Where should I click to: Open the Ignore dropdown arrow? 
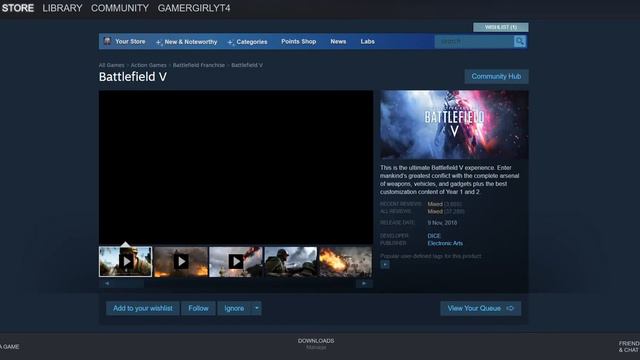point(256,308)
